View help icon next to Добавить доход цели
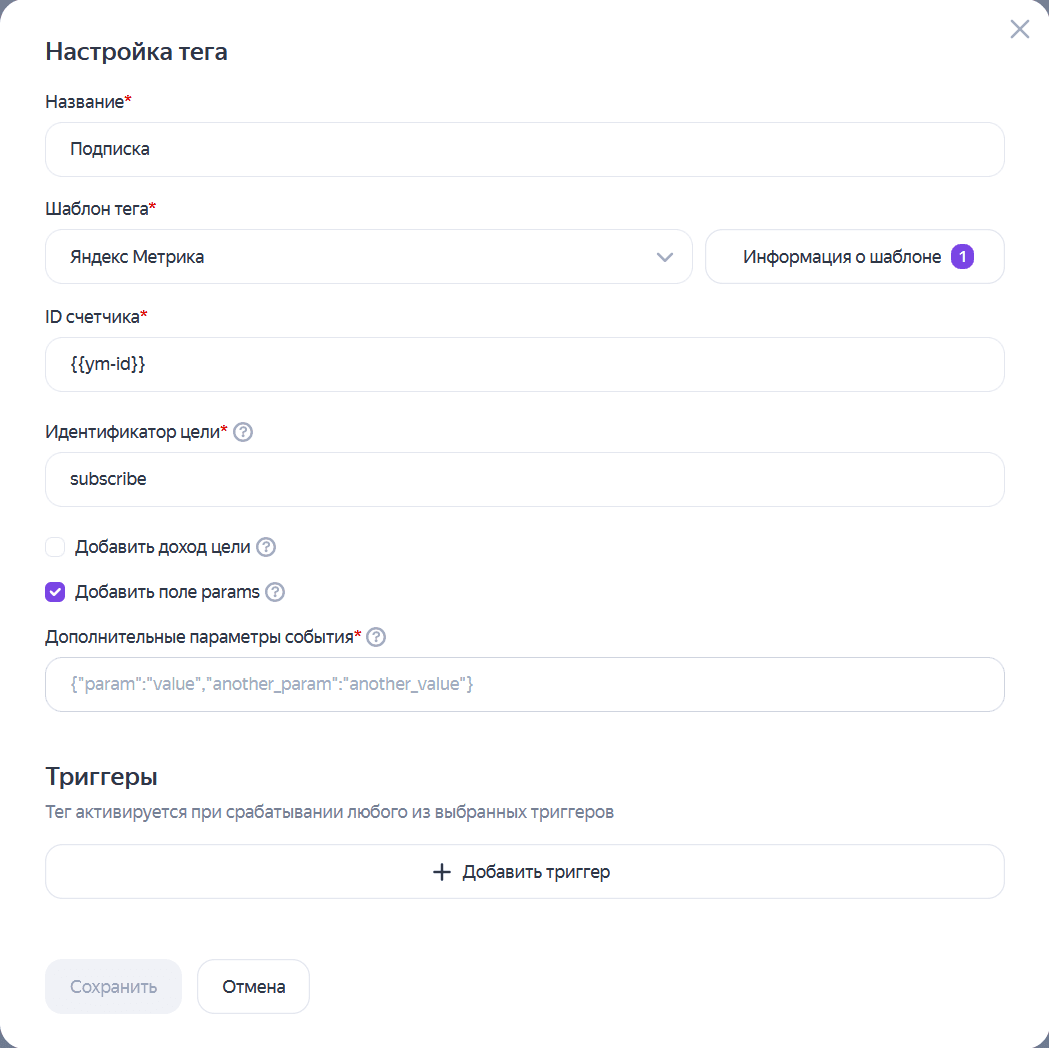Viewport: 1049px width, 1048px height. coord(265,546)
